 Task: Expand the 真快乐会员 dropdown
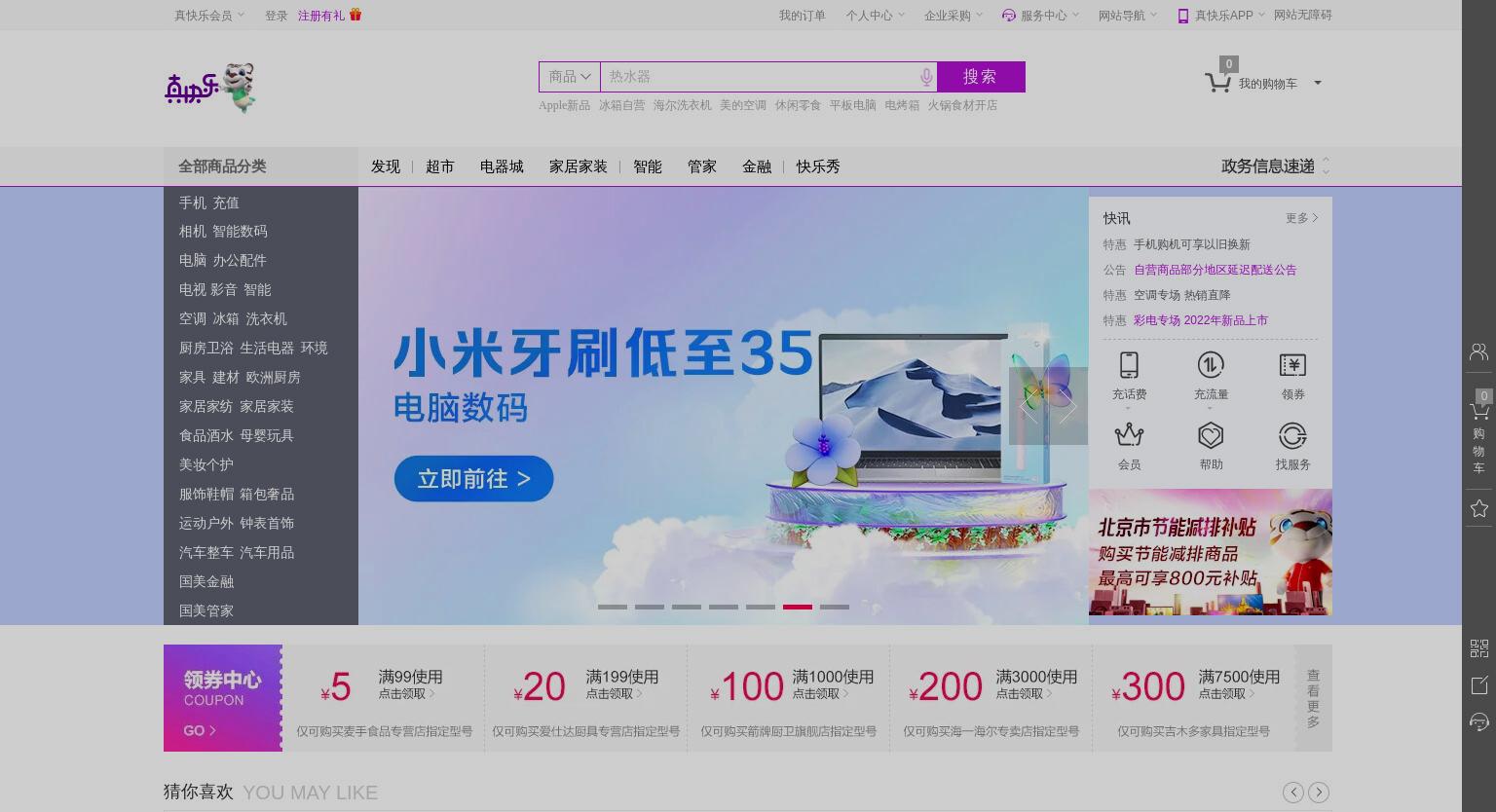(241, 15)
